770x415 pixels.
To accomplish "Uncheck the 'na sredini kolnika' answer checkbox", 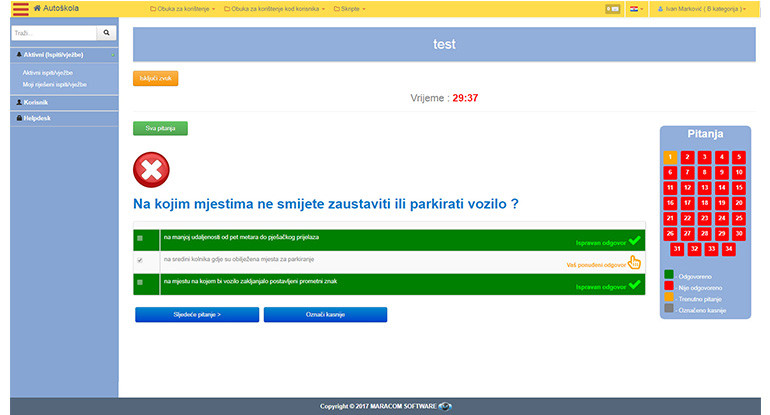I will 140,260.
